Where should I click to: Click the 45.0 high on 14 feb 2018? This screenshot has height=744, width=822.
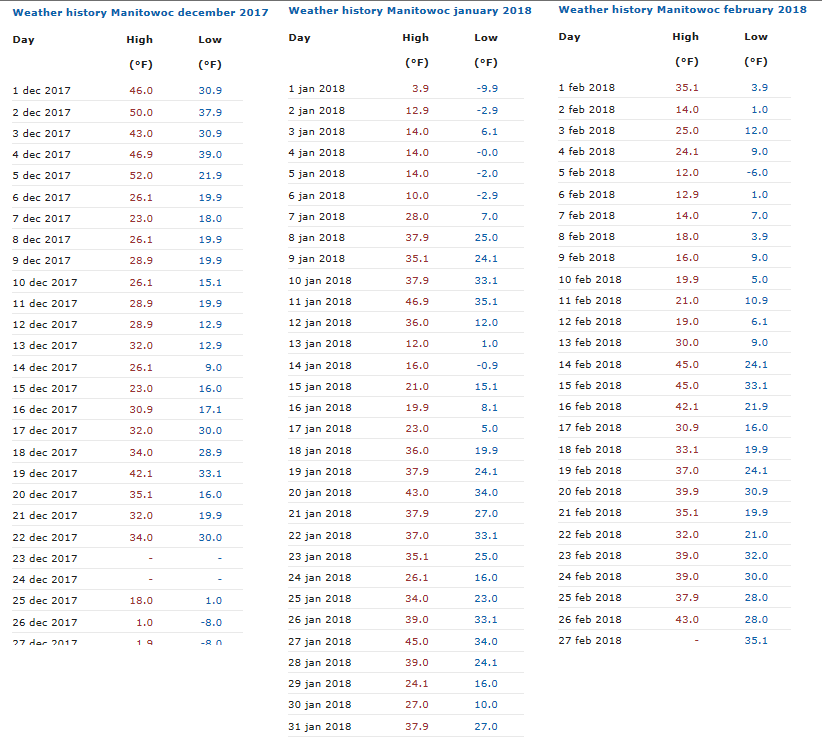[x=687, y=364]
